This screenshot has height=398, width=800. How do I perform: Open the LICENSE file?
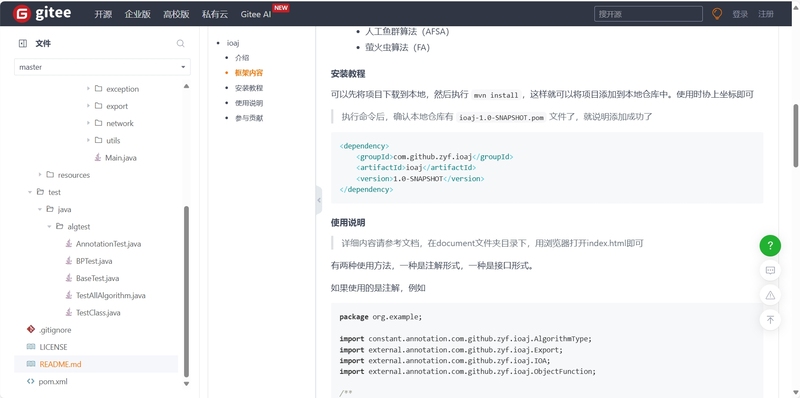[53, 347]
